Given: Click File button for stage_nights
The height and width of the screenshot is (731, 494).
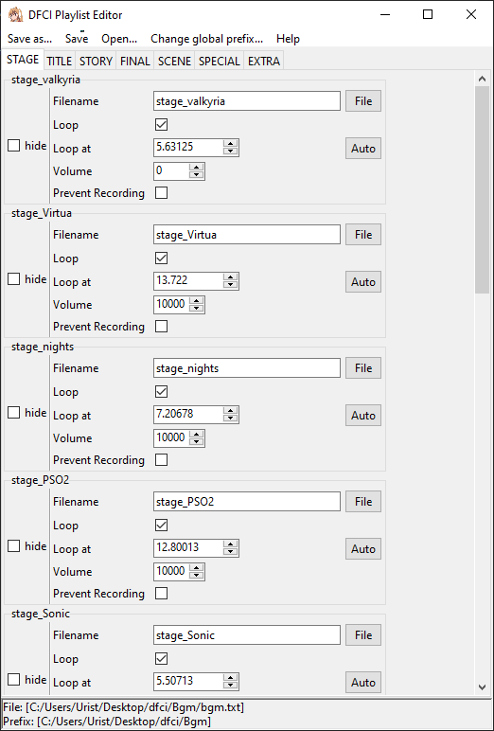Looking at the screenshot, I should (x=363, y=368).
